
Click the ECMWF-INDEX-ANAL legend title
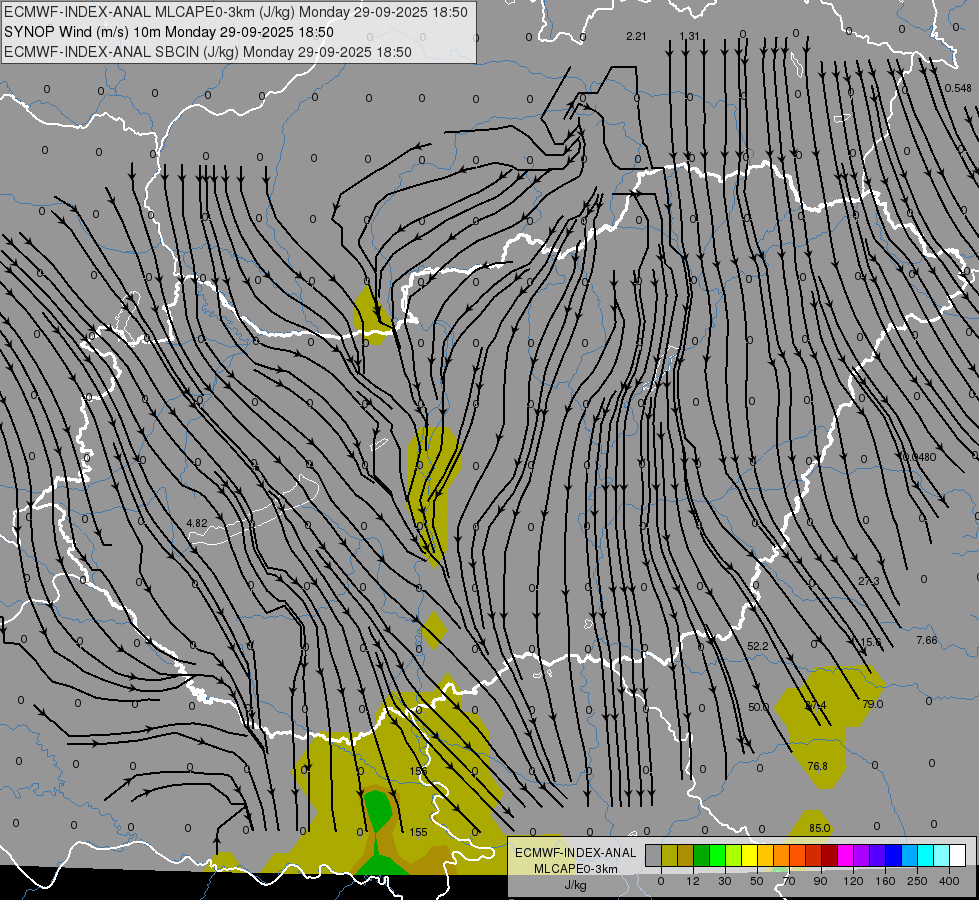click(x=575, y=852)
